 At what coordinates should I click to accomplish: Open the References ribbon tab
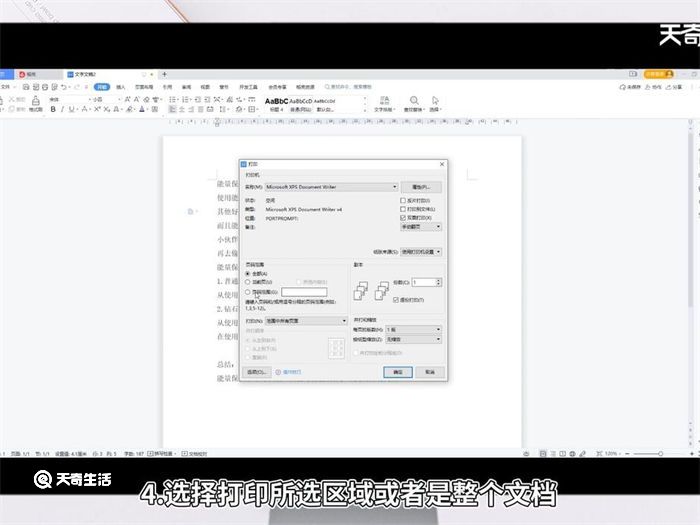167,87
